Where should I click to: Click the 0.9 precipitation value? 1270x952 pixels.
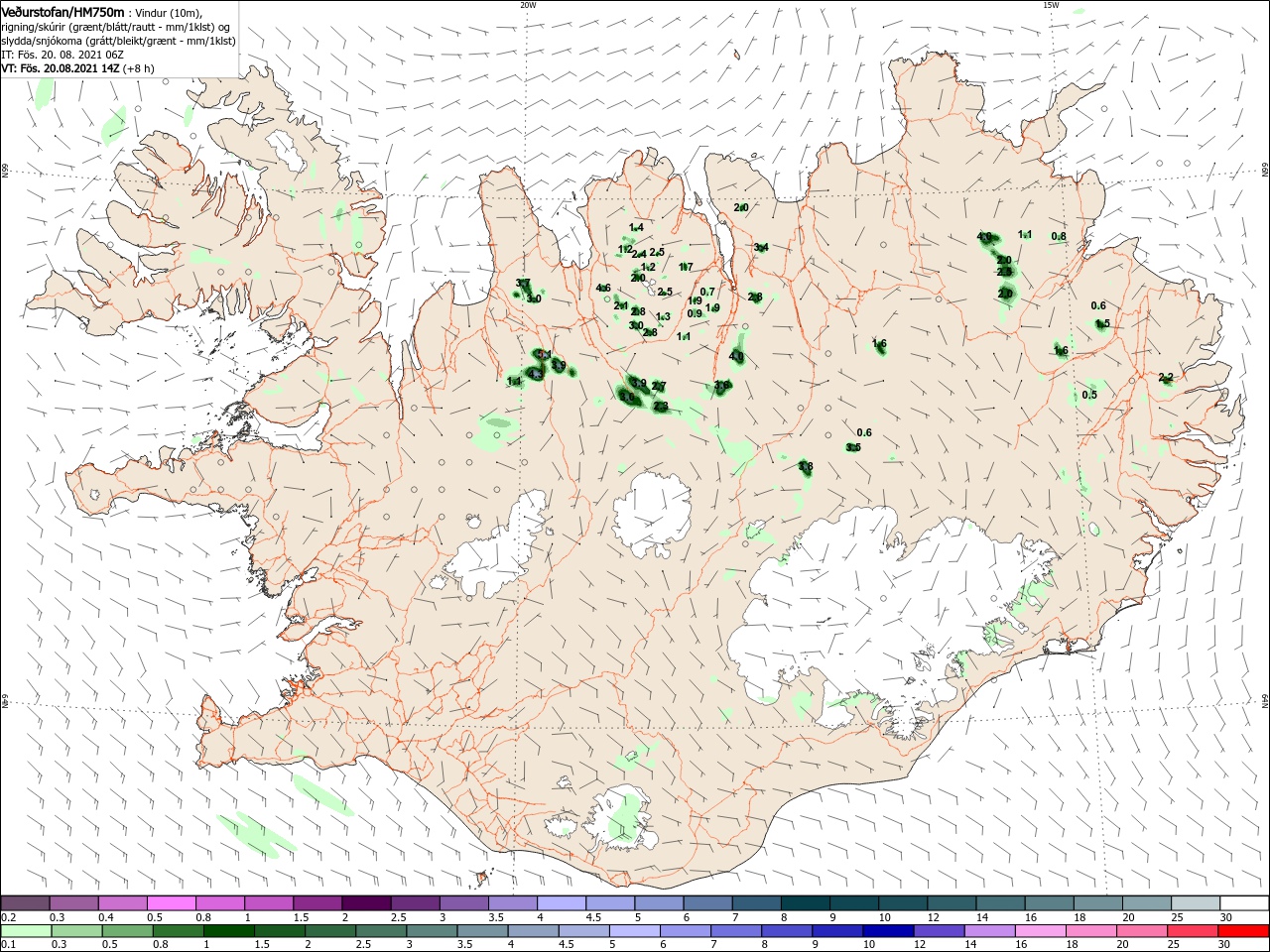pos(695,314)
